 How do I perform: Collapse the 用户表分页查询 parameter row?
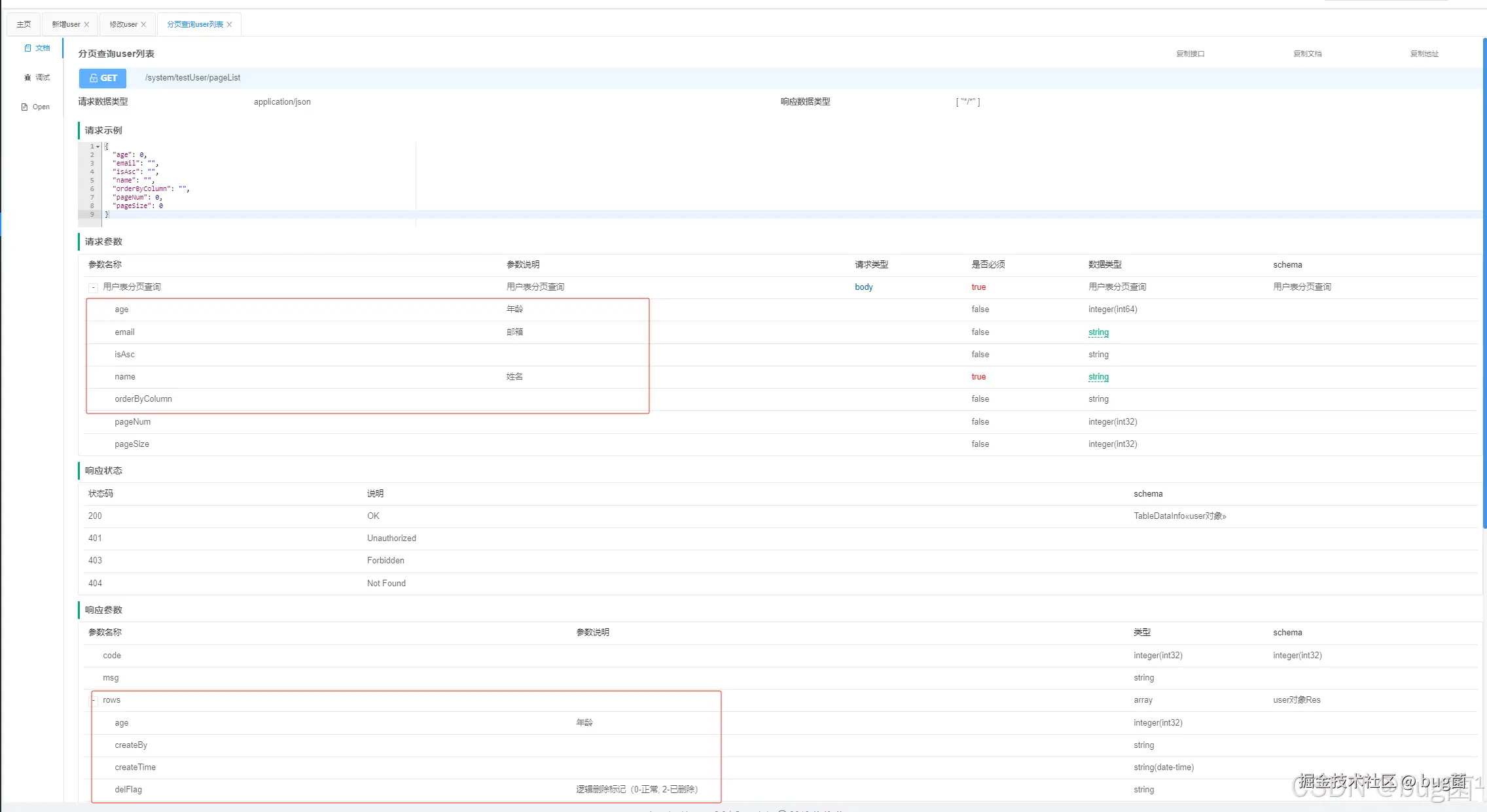point(93,287)
